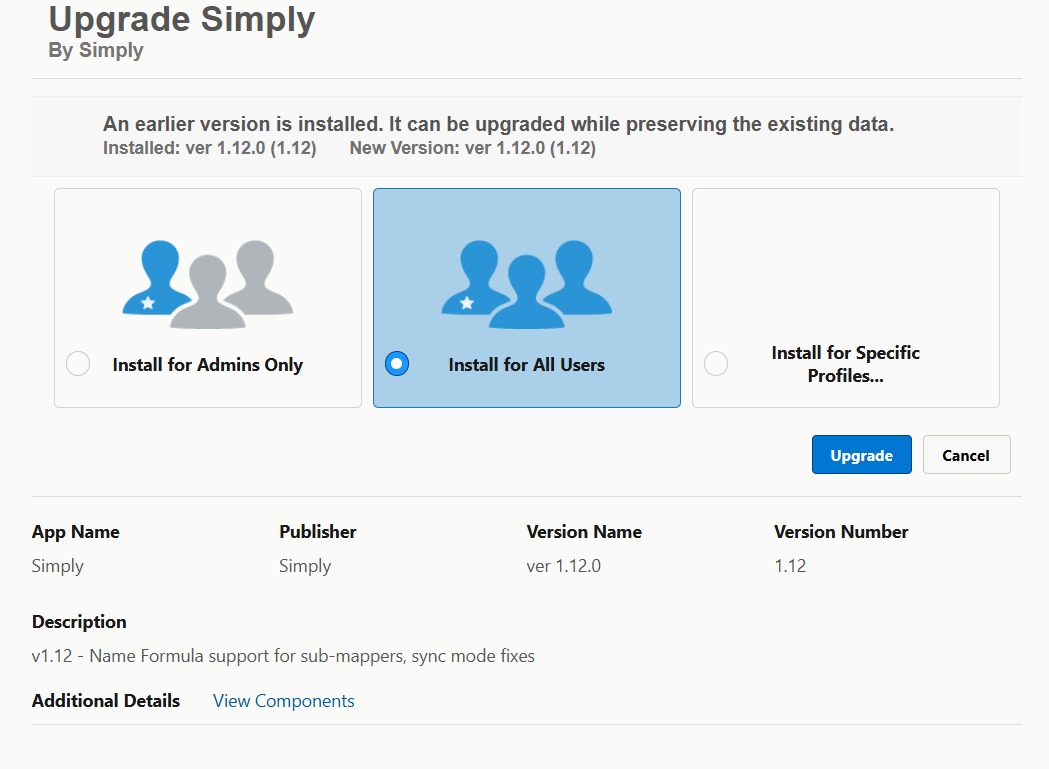Viewport: 1049px width, 769px height.
Task: Click the App Name value Simply
Action: tap(58, 565)
